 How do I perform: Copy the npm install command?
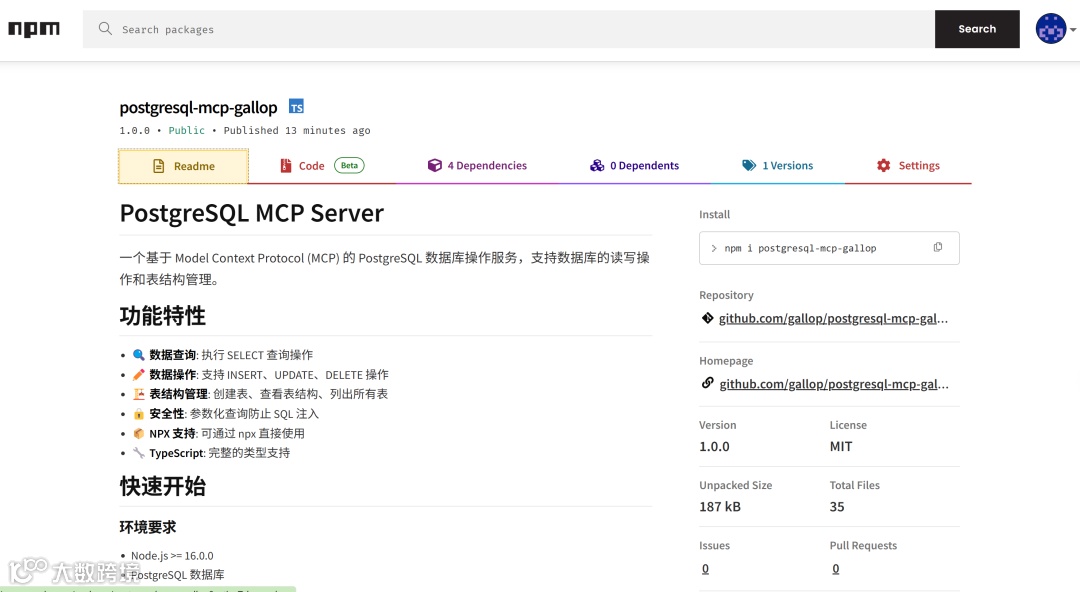(937, 247)
